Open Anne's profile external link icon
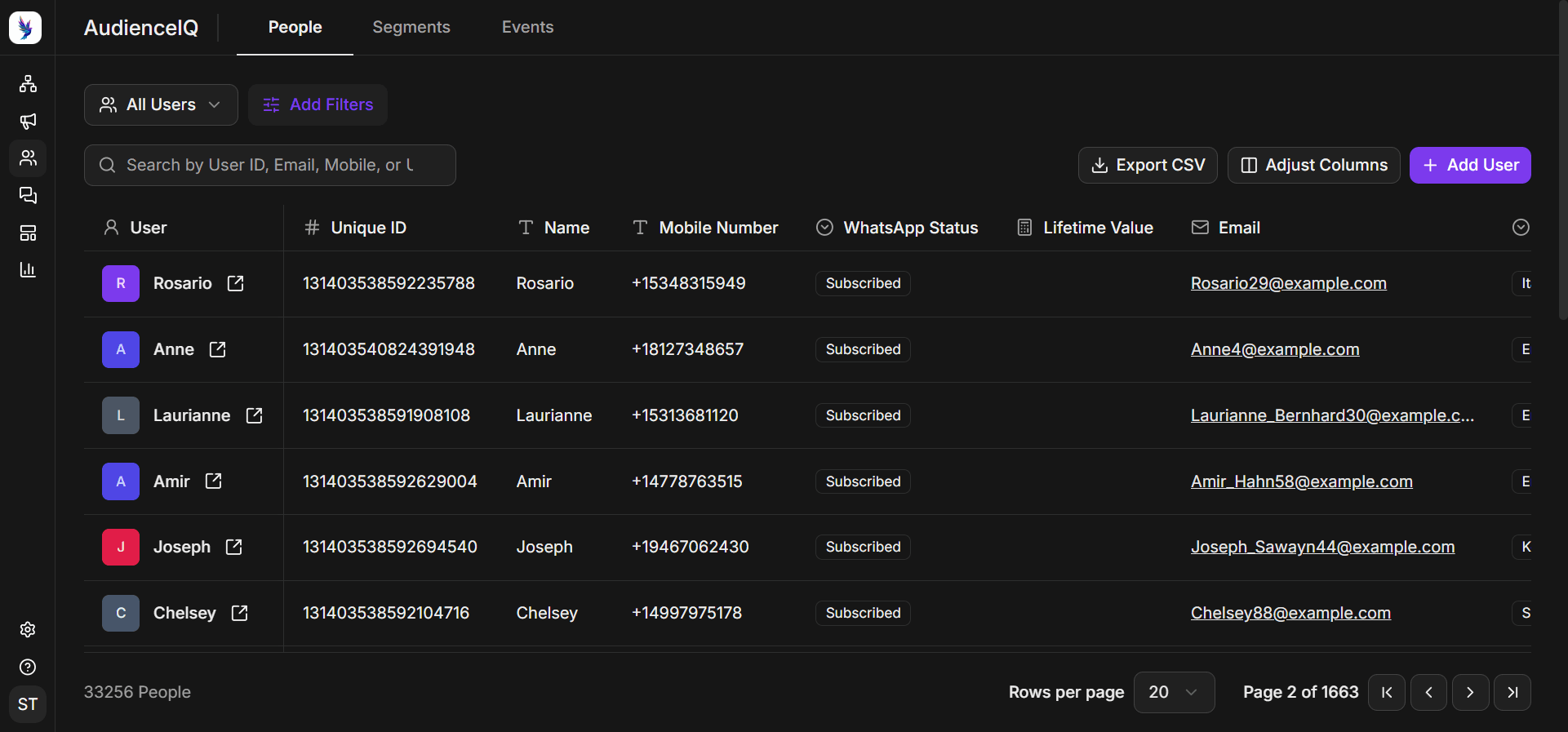This screenshot has width=1568, height=732. coord(217,349)
